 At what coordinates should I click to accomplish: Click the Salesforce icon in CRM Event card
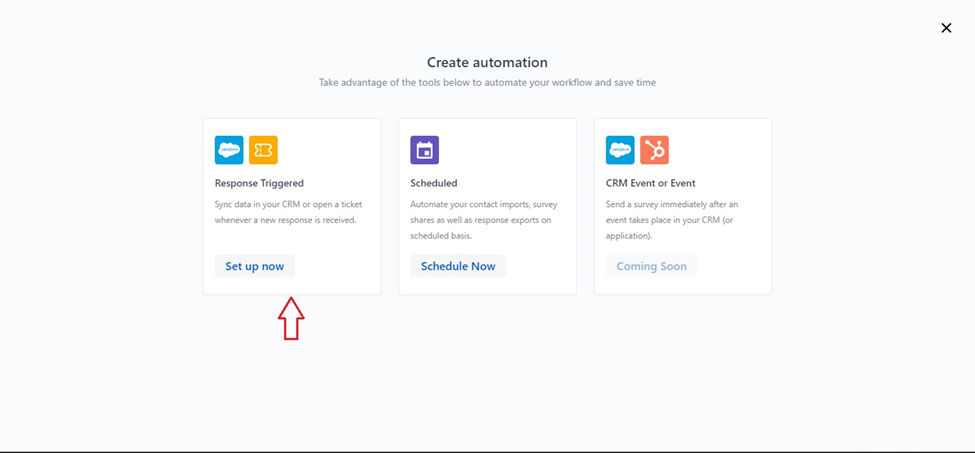(x=620, y=150)
